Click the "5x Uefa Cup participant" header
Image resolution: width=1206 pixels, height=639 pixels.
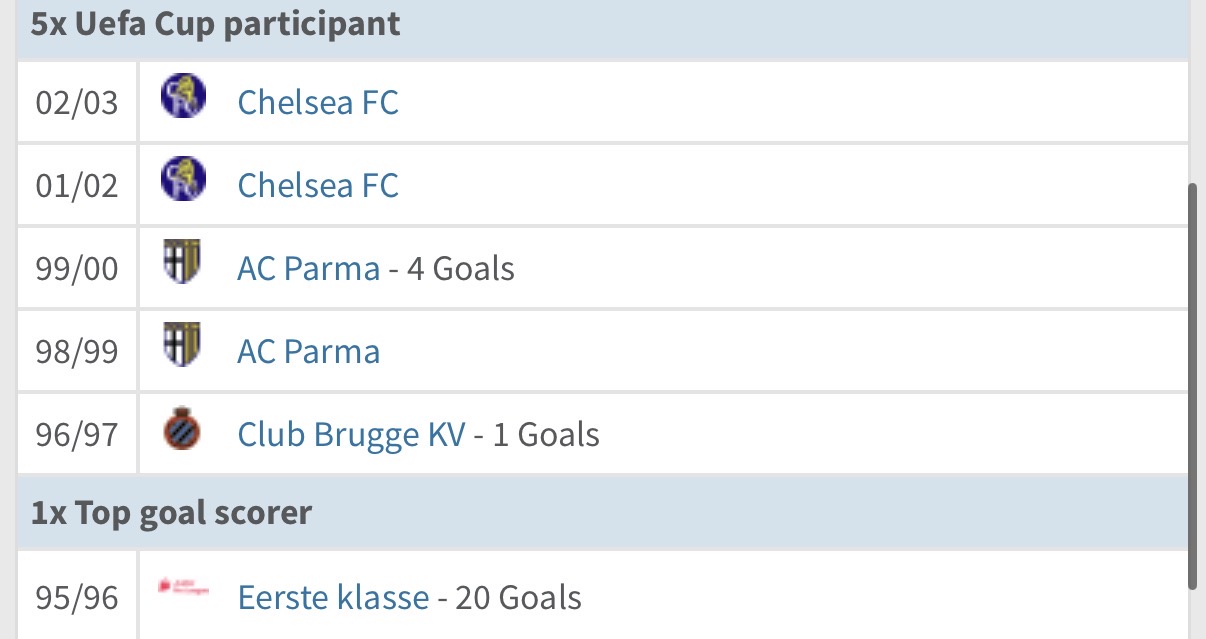215,24
